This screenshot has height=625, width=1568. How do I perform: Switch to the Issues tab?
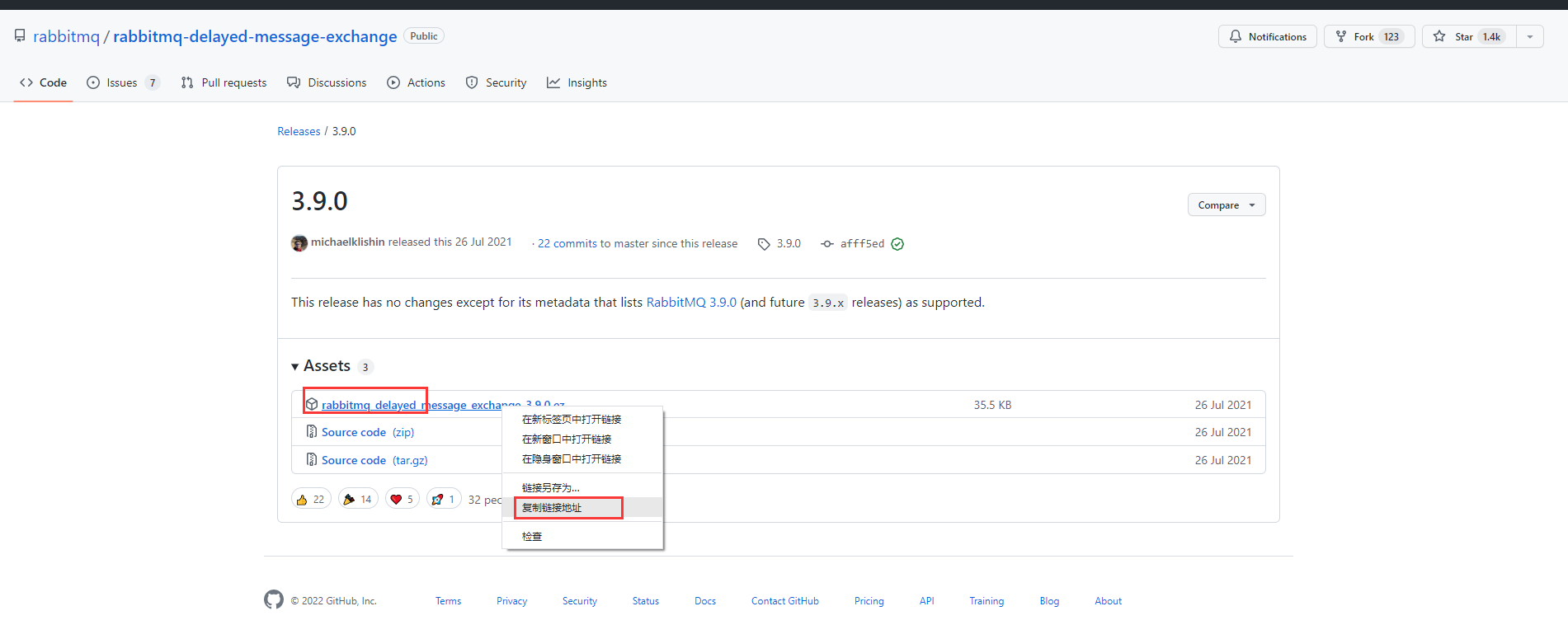coord(122,82)
